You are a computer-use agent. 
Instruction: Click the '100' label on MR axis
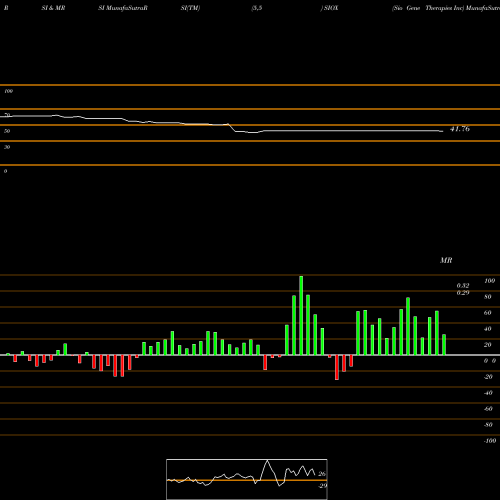489,281
